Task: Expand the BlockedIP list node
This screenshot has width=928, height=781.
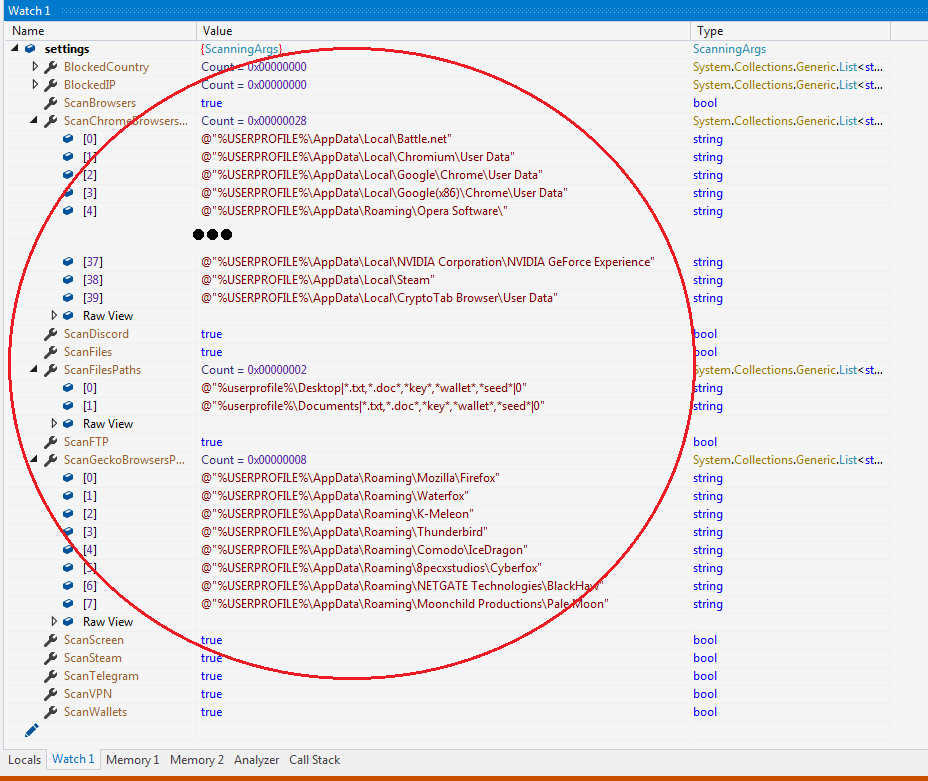Action: coord(35,85)
